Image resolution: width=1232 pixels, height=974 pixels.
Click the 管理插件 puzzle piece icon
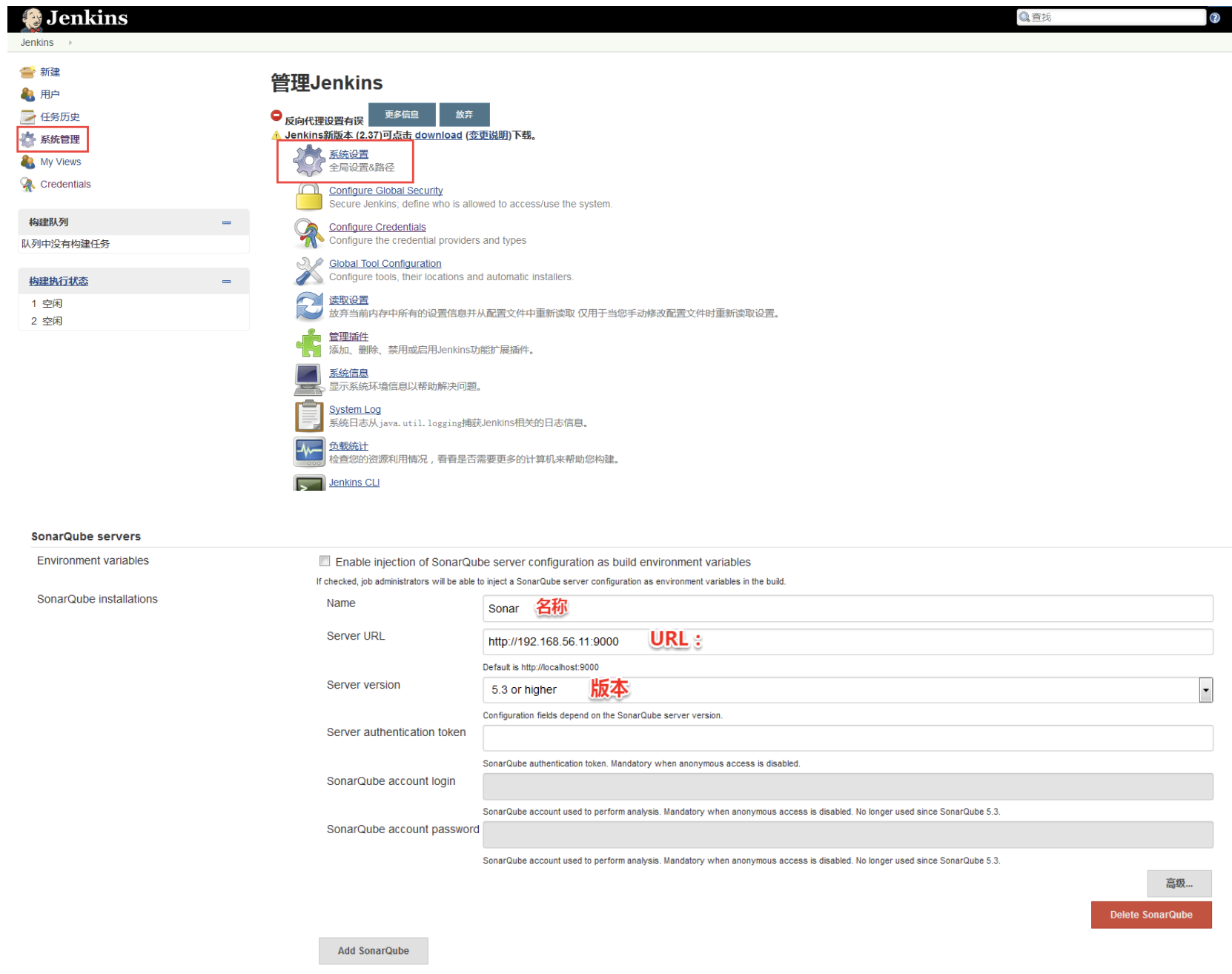(309, 343)
